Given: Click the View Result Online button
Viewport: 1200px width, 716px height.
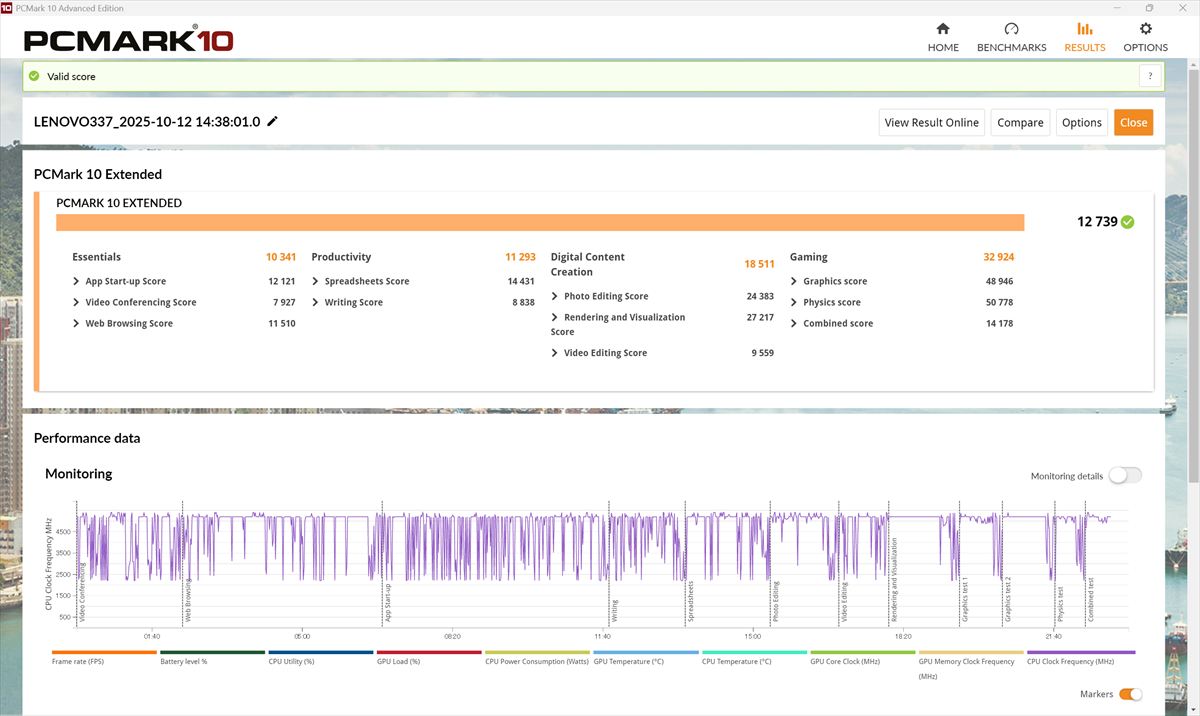Looking at the screenshot, I should point(931,123).
